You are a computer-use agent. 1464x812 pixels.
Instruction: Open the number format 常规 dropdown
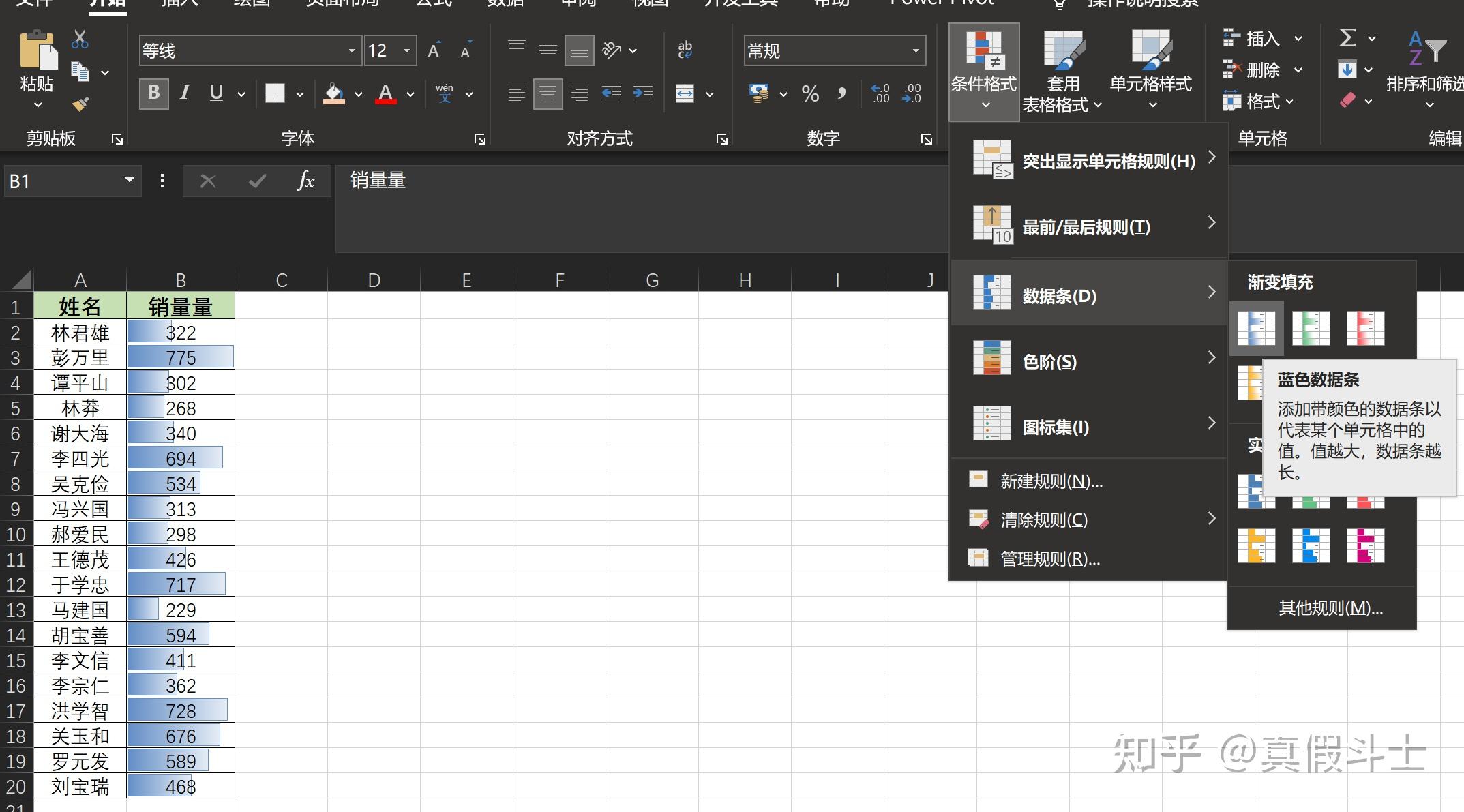pos(916,50)
